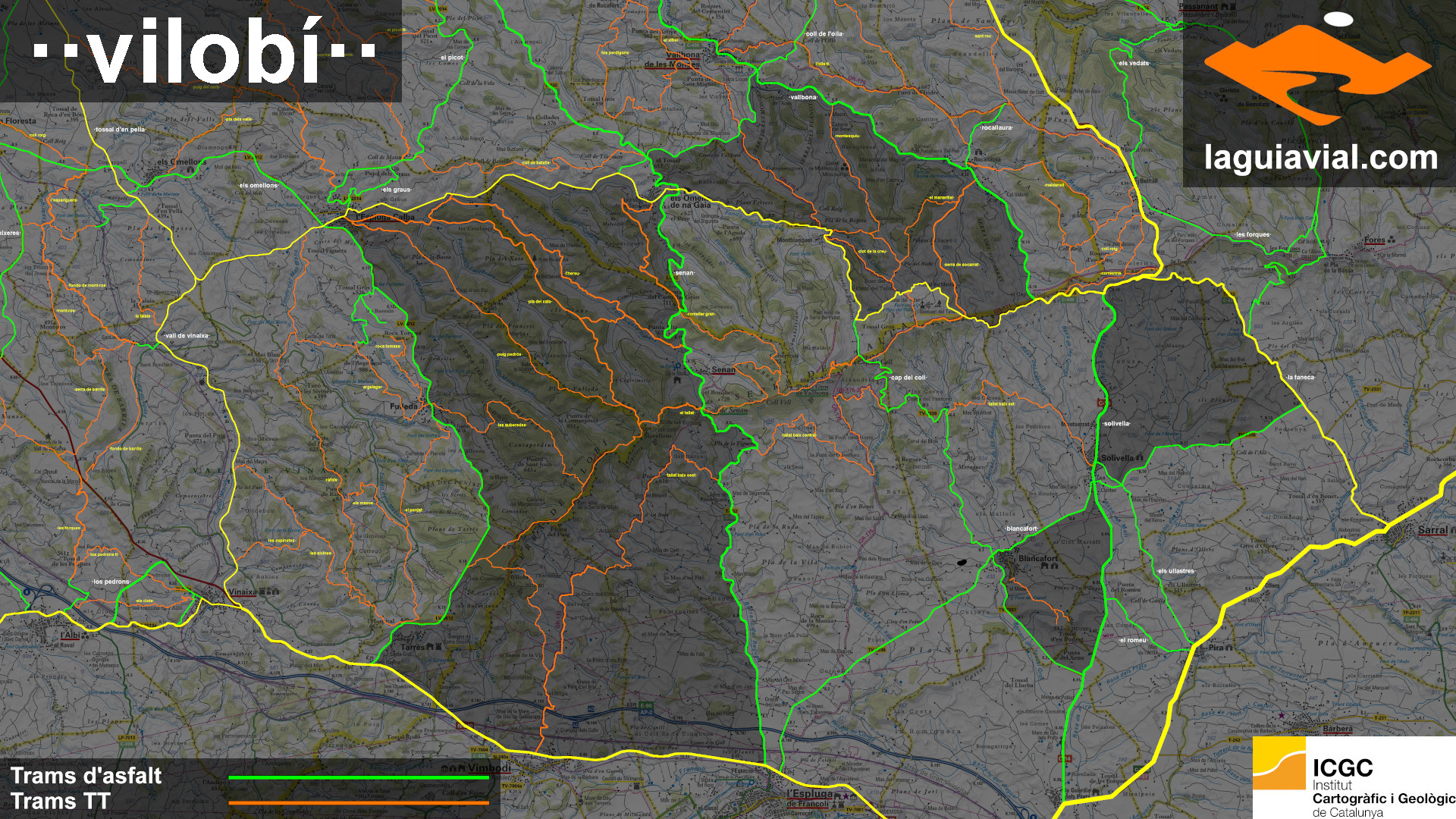Click the Institut Cartogràfic i Geològic text

click(x=1384, y=798)
